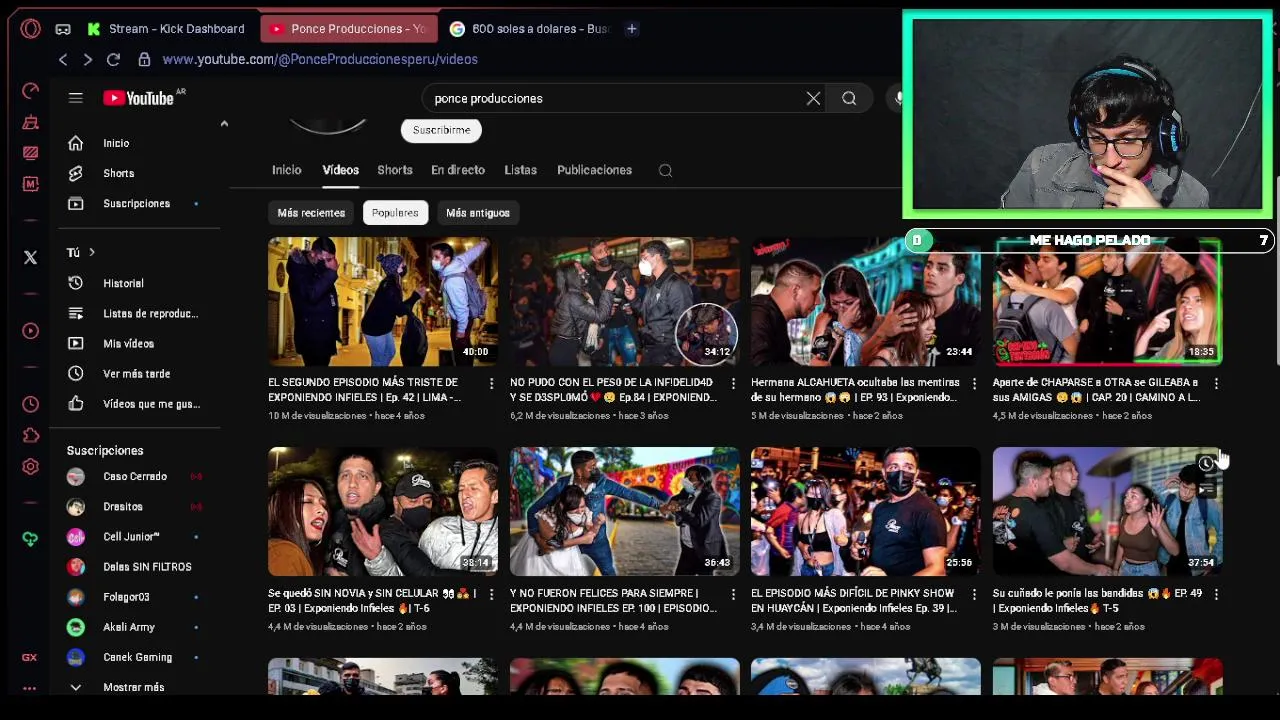Open the Listas tab
The width and height of the screenshot is (1280, 720).
[520, 170]
